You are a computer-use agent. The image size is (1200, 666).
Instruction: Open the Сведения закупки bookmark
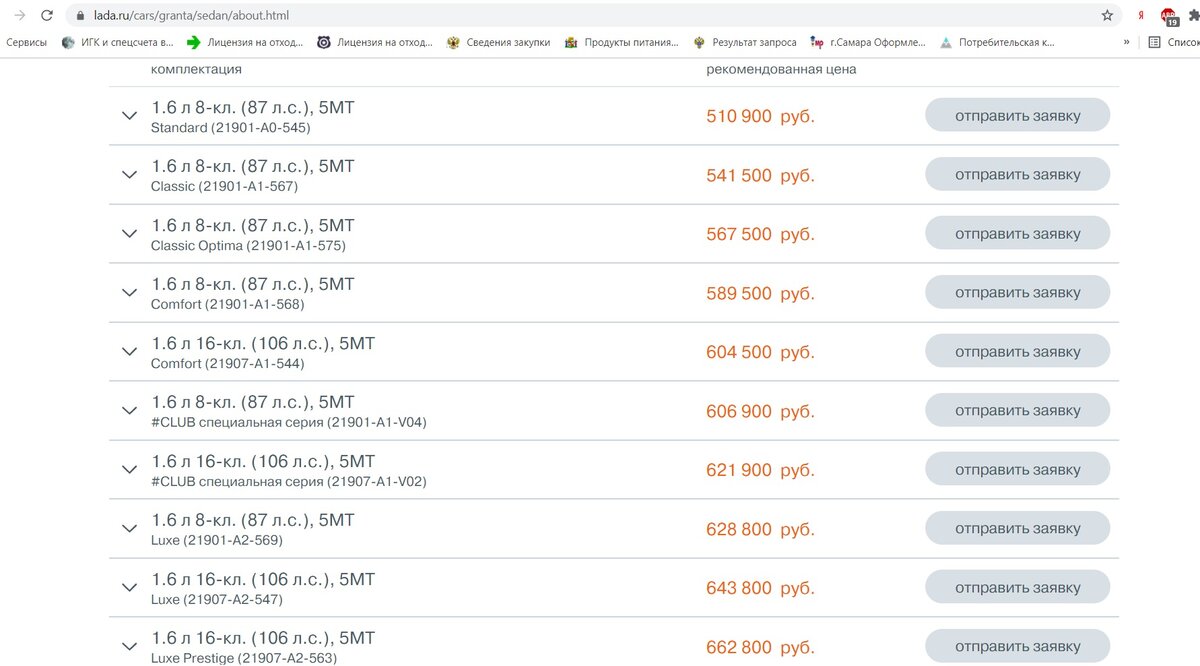click(498, 42)
